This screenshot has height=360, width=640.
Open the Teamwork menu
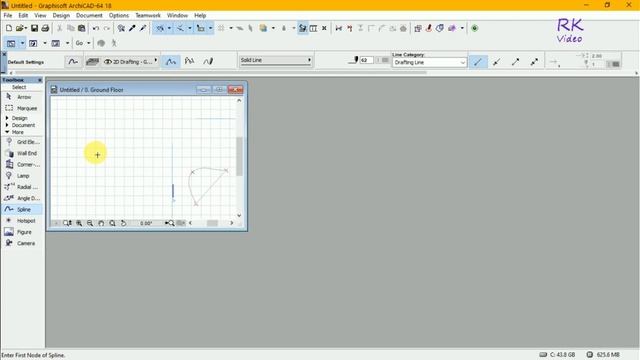148,16
